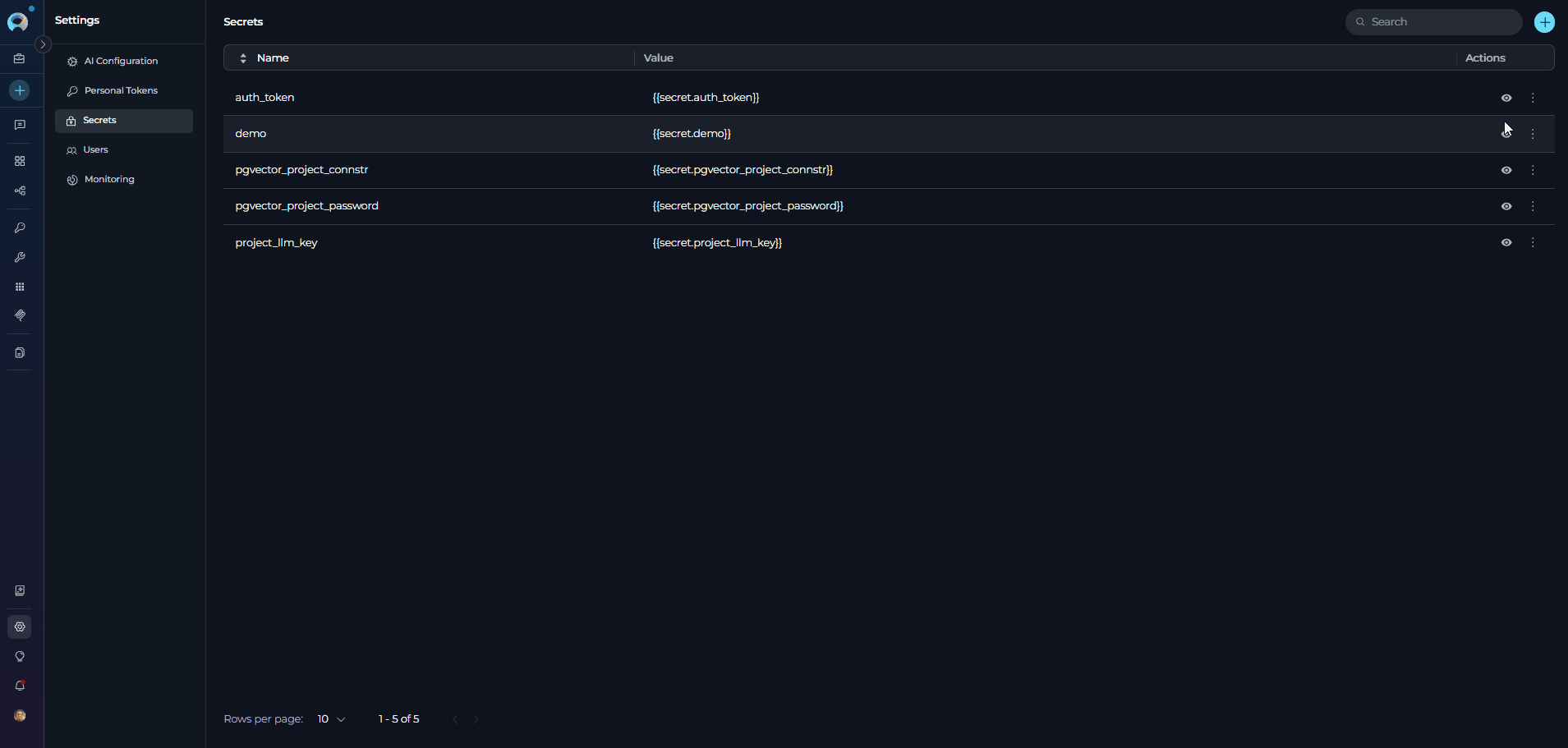Click the wrench icon in left sidebar
Viewport: 1568px width, 748px height.
20,257
